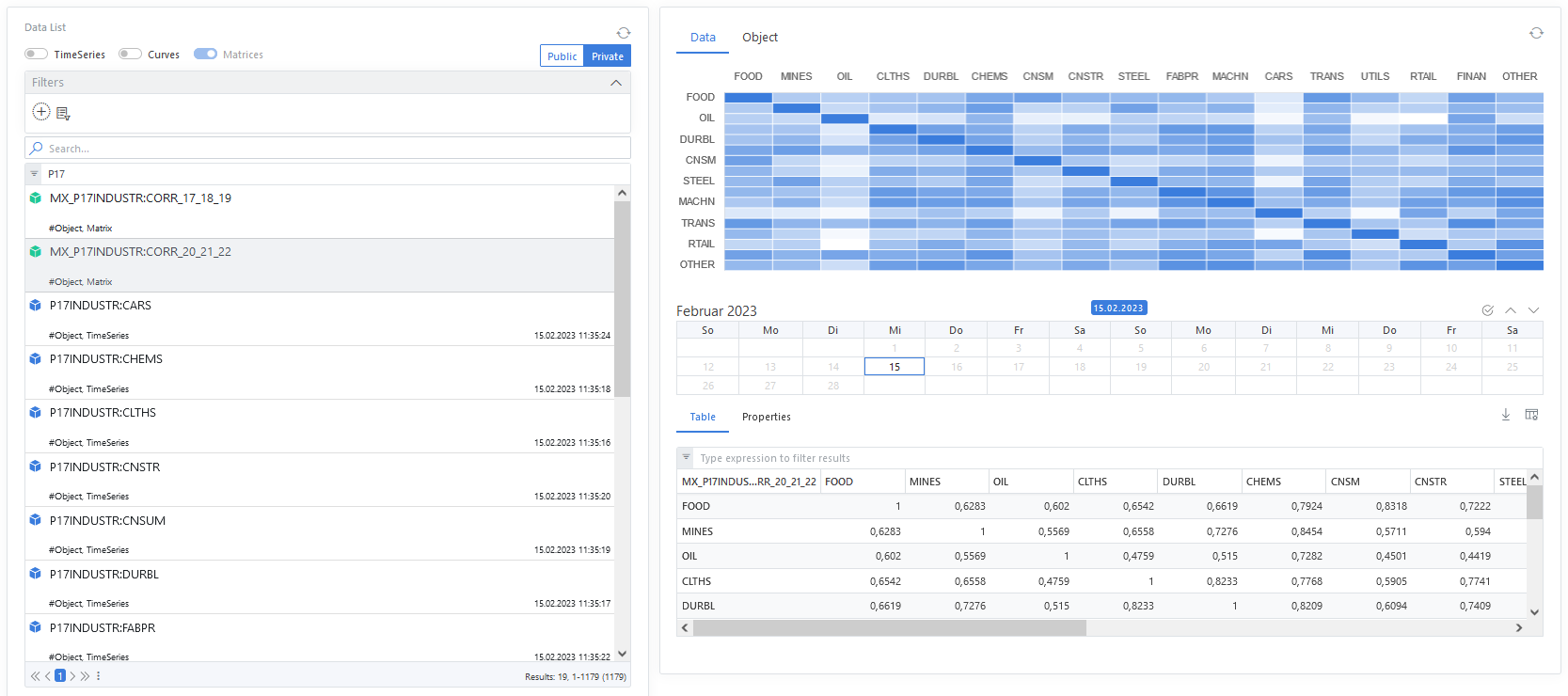This screenshot has height=696, width=1568.
Task: Open table column settings icon
Action: pos(1531,415)
